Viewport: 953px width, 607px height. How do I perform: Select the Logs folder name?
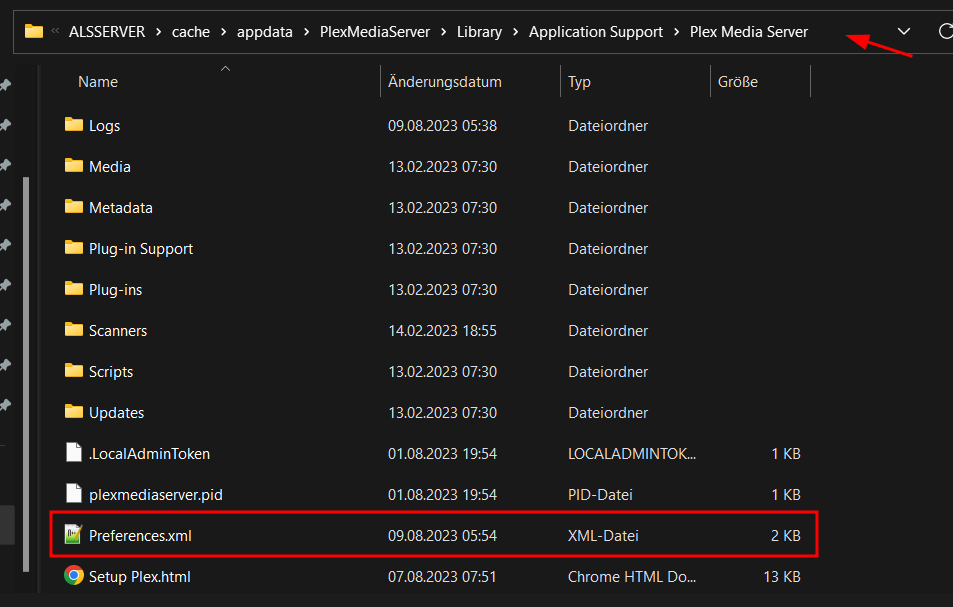click(105, 126)
